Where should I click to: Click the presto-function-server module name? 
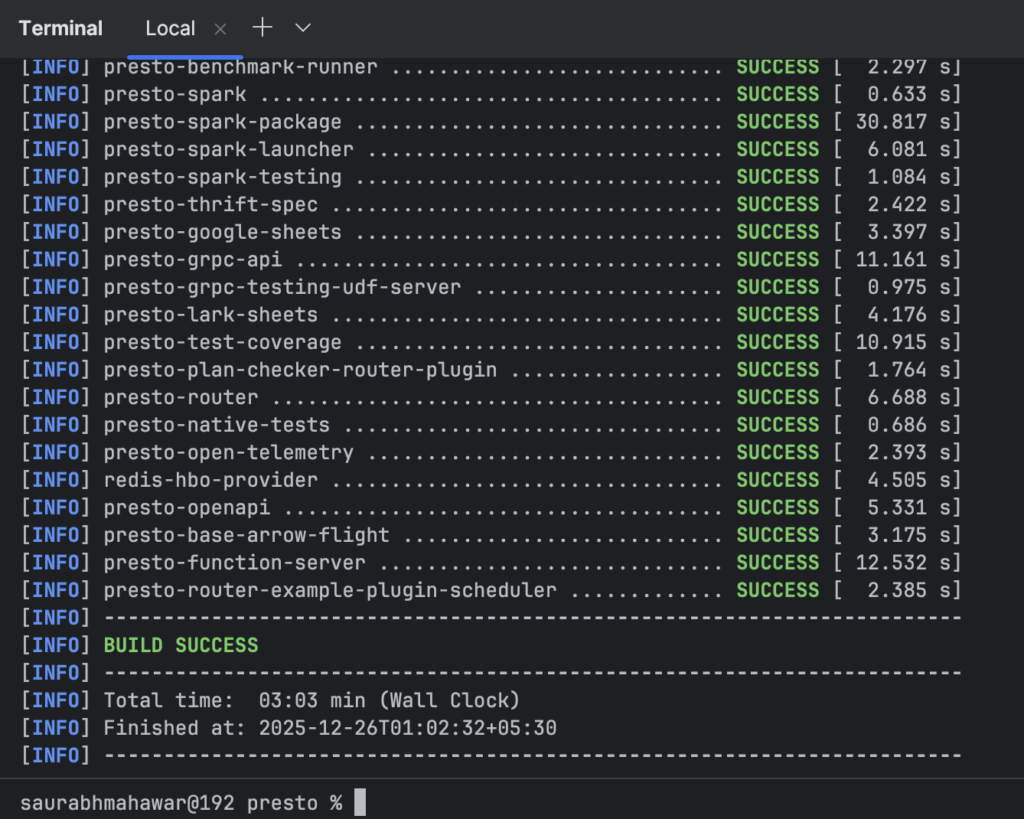point(234,563)
